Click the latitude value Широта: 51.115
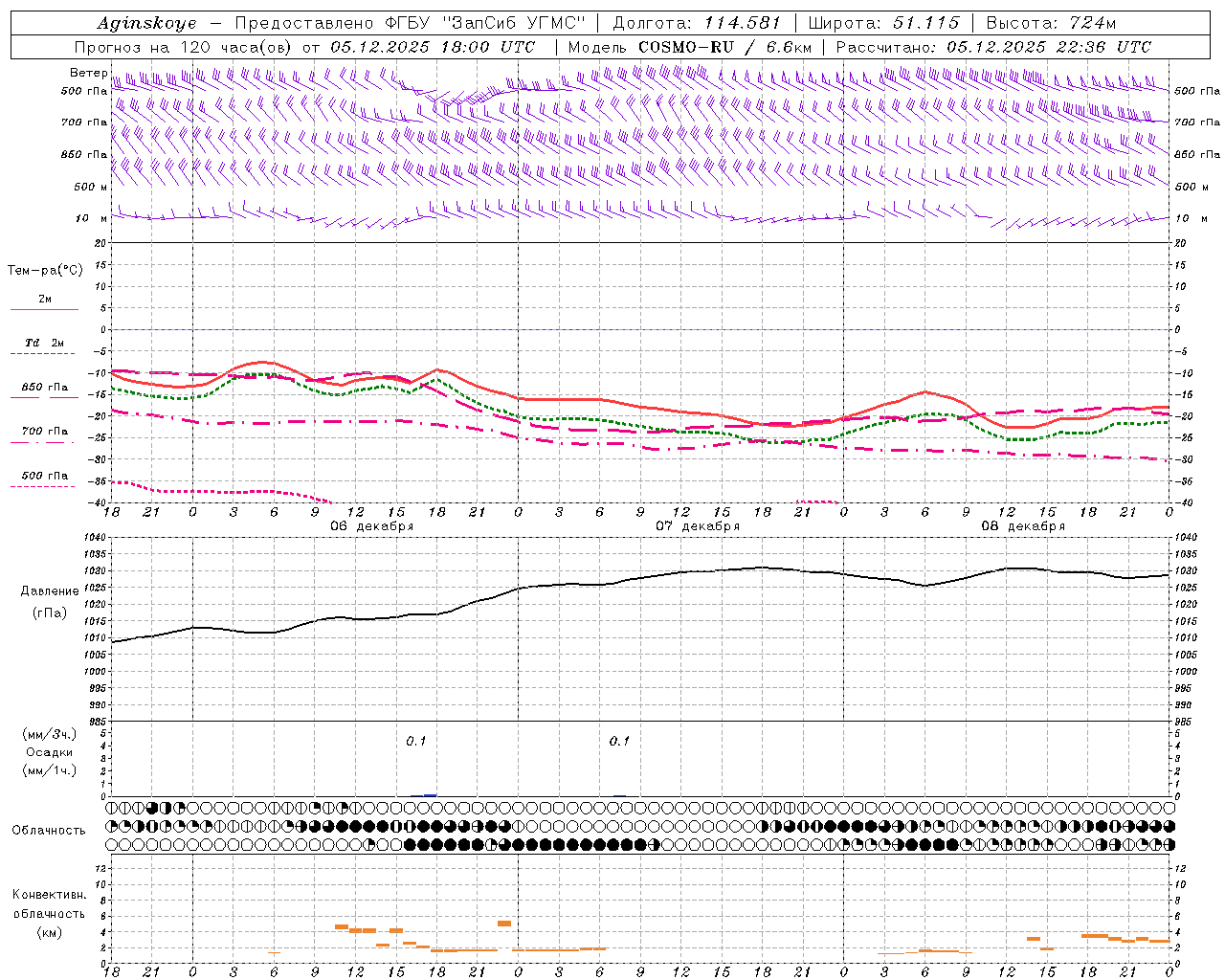 coord(883,23)
